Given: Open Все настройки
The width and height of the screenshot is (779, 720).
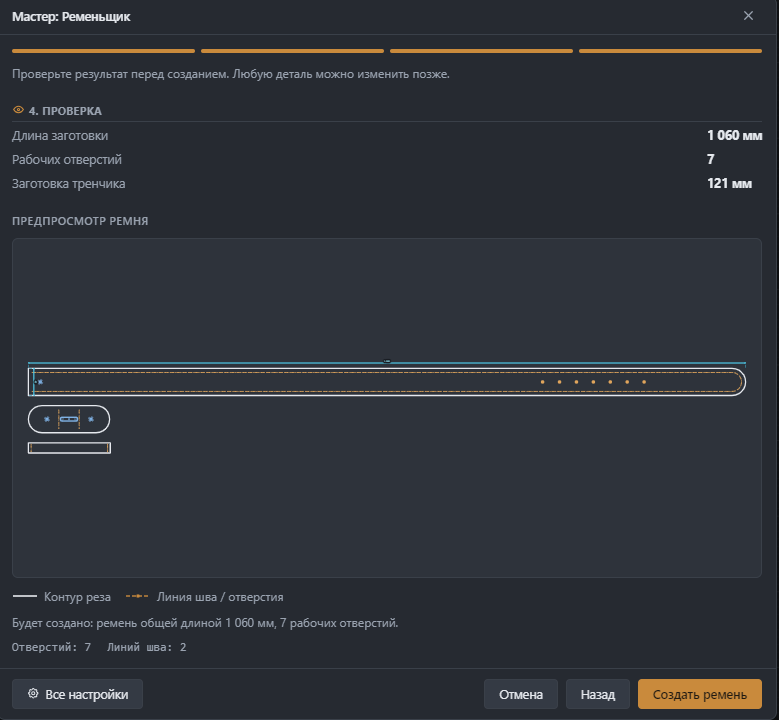Looking at the screenshot, I should [78, 694].
